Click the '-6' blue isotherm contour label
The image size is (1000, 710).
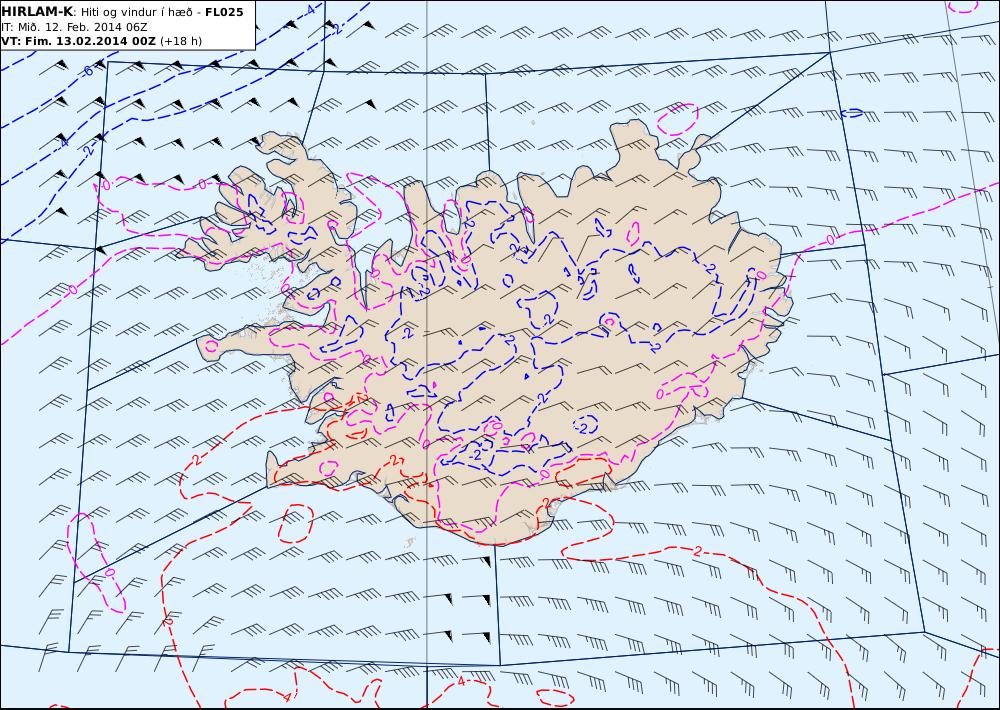[87, 70]
